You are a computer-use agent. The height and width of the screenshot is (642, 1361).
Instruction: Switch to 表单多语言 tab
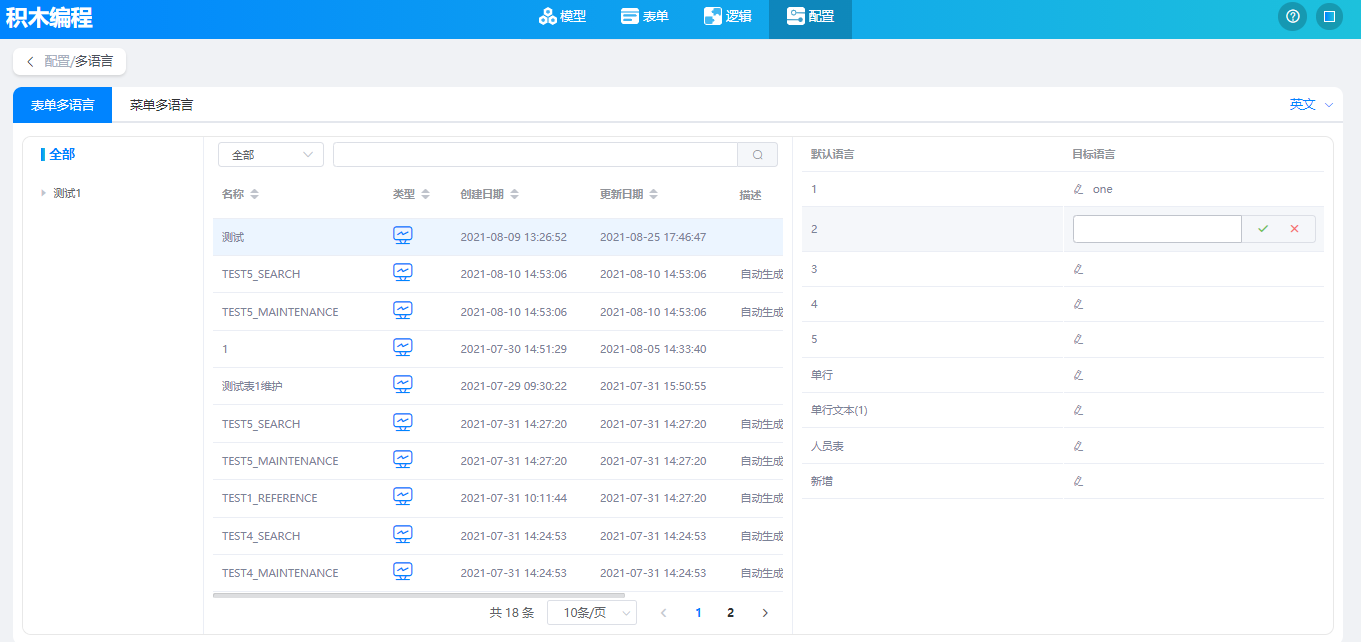63,105
